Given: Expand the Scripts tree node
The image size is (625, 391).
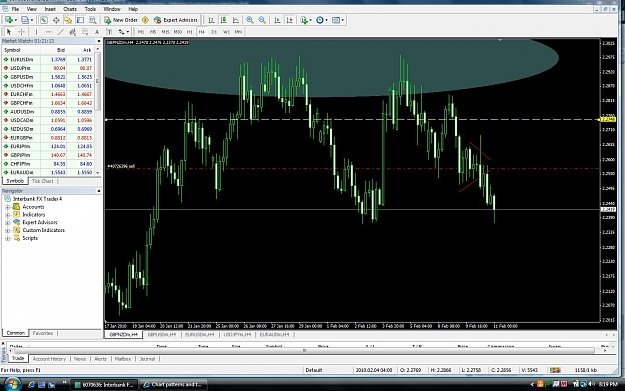Looking at the screenshot, I should click(7, 238).
